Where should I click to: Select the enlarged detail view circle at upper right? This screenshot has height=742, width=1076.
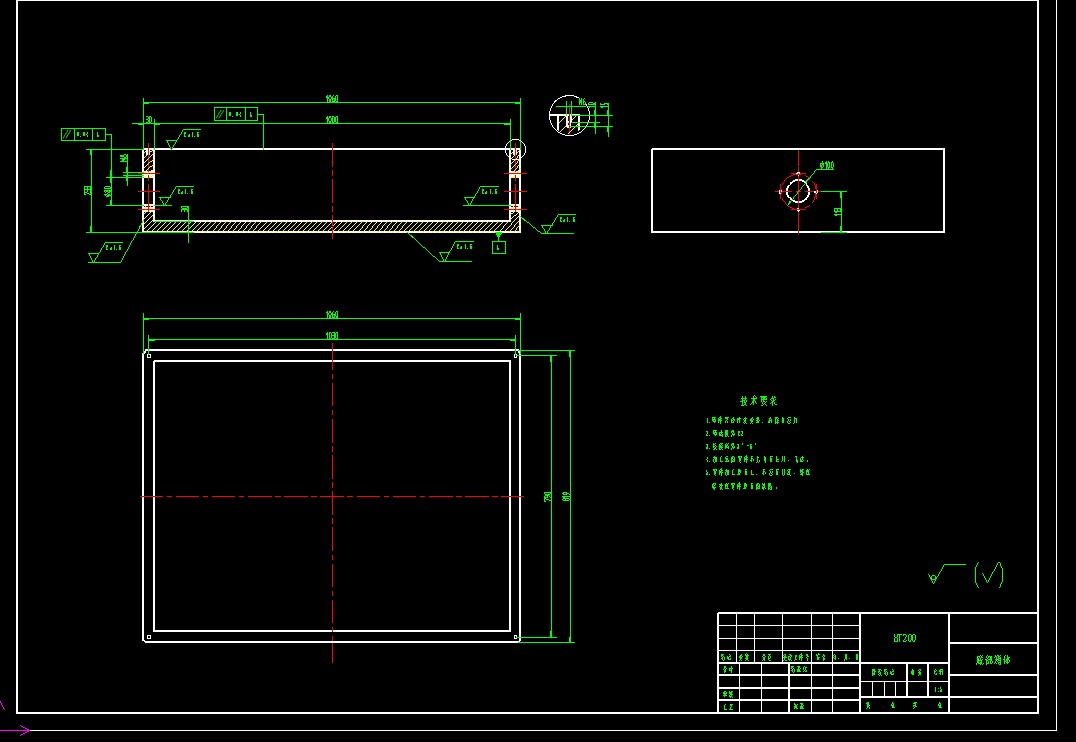point(569,115)
